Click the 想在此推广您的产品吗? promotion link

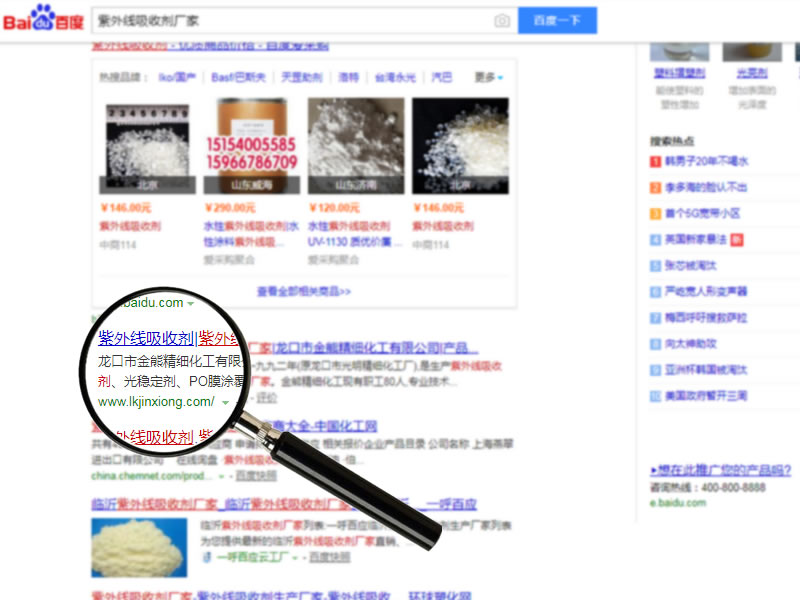(720, 470)
